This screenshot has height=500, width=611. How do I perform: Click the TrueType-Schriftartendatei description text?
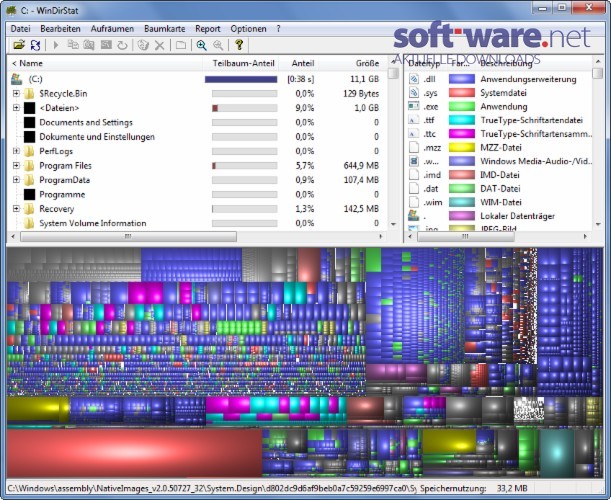[532, 120]
